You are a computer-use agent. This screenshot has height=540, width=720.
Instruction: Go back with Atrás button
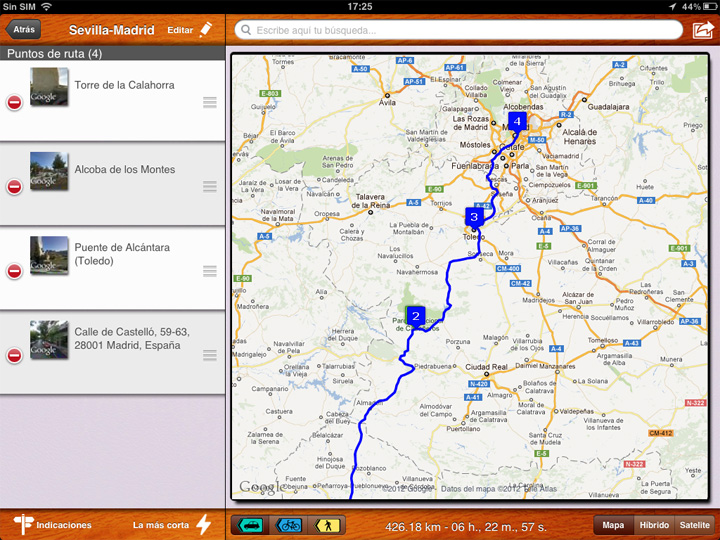24,30
